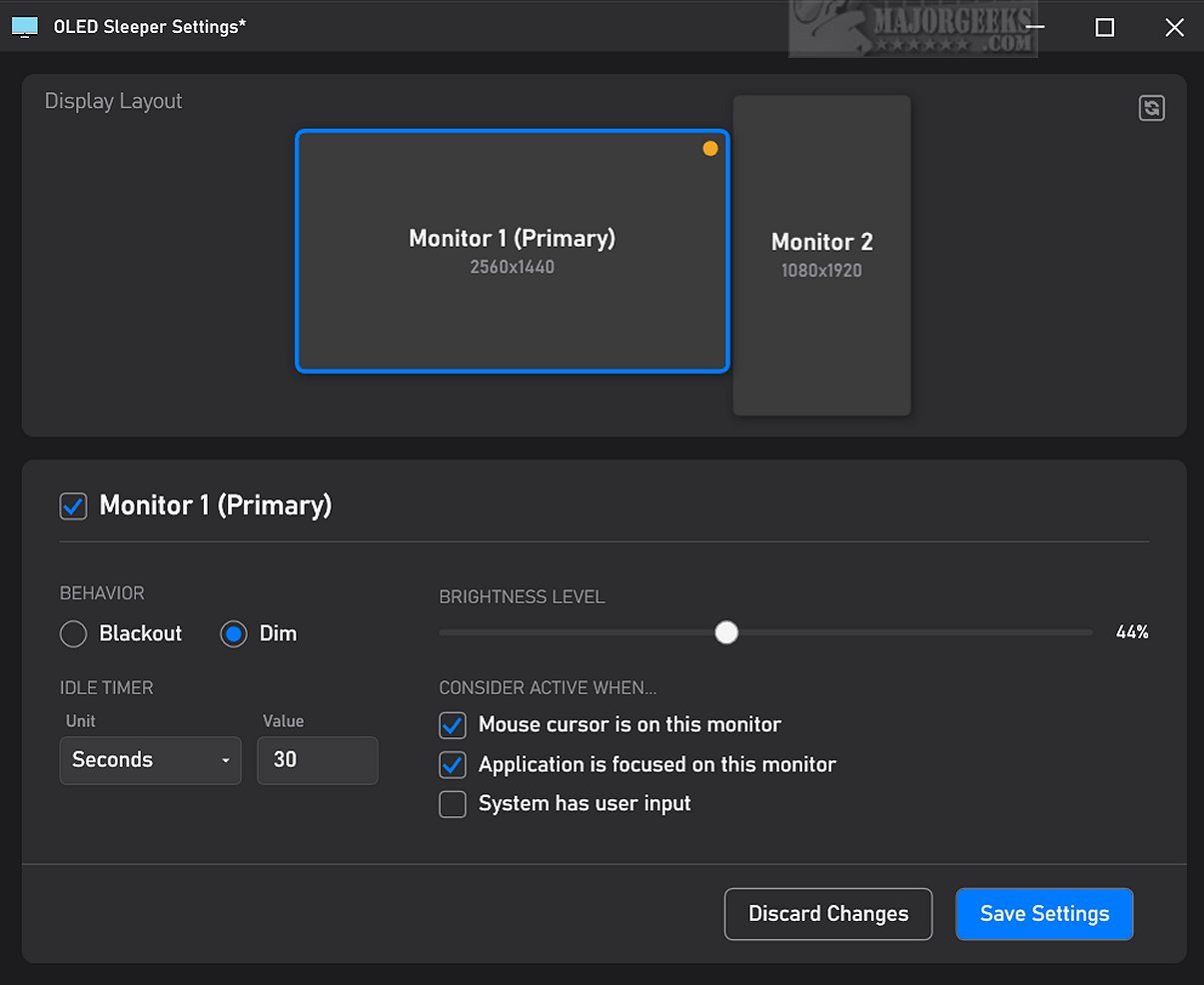Image resolution: width=1204 pixels, height=985 pixels.
Task: Click the idle timer Value input field
Action: click(318, 760)
